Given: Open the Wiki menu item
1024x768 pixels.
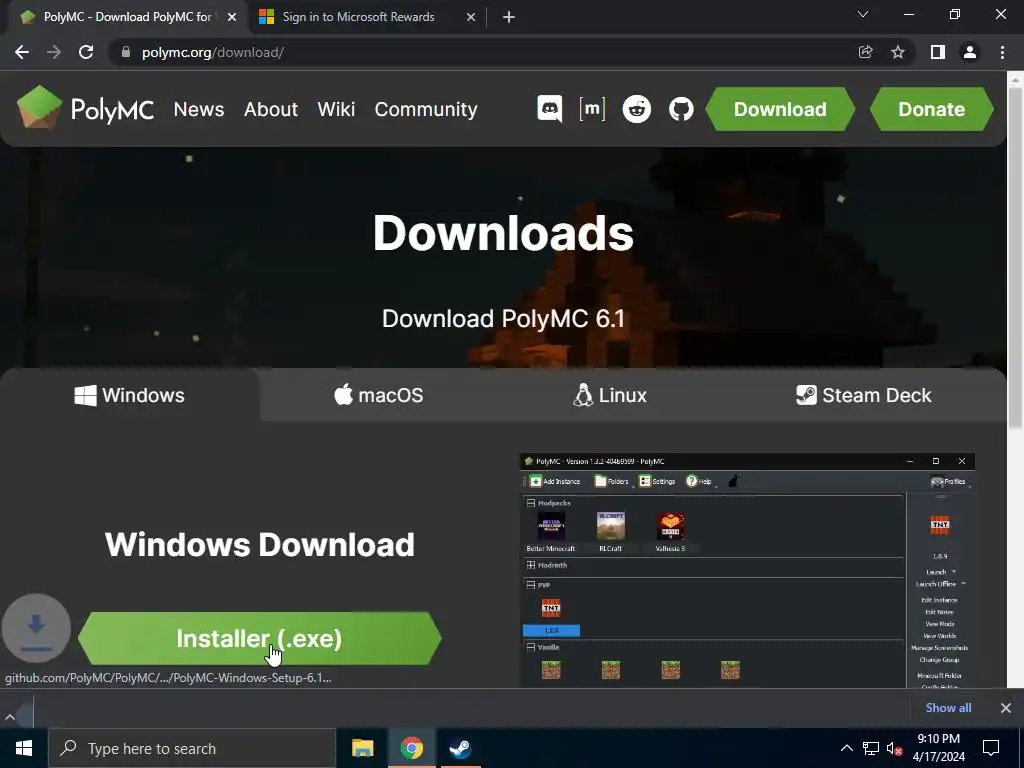Looking at the screenshot, I should coord(336,109).
